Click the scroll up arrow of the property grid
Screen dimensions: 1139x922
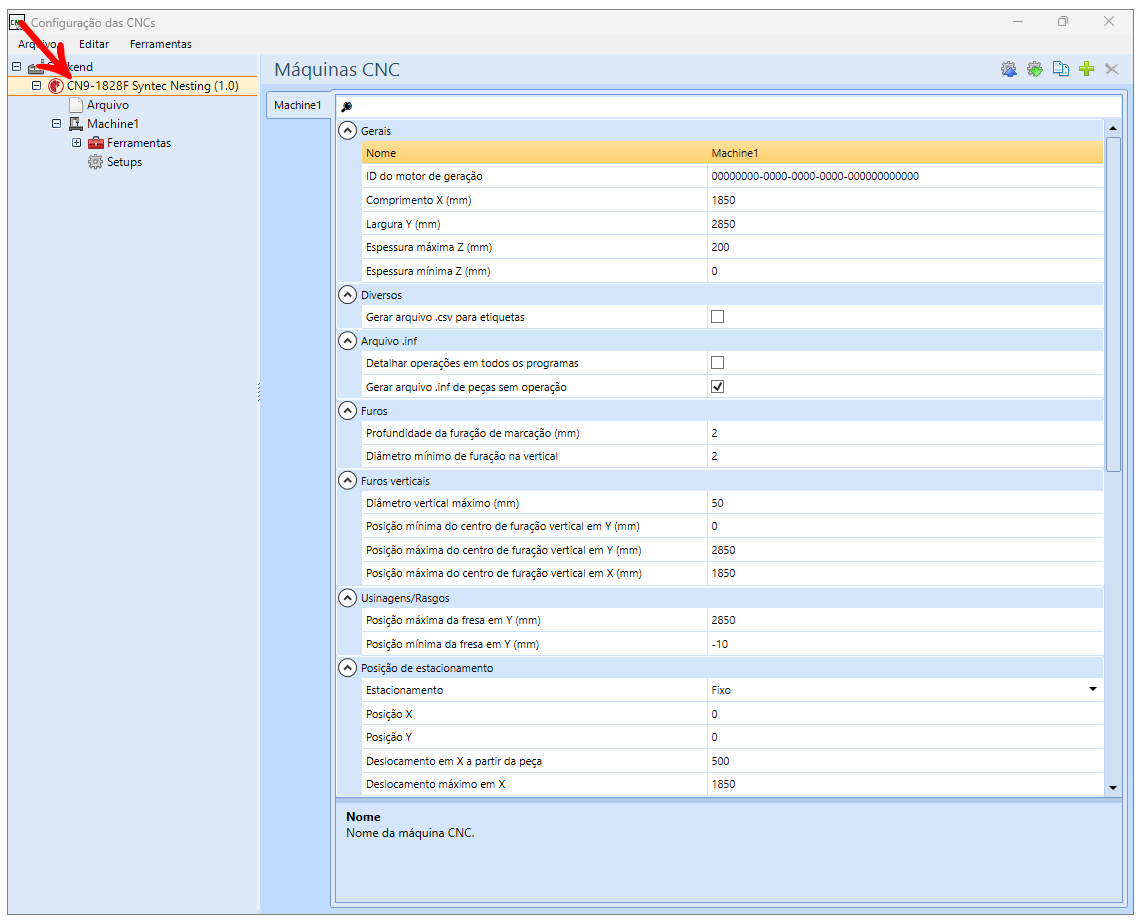tap(1113, 129)
